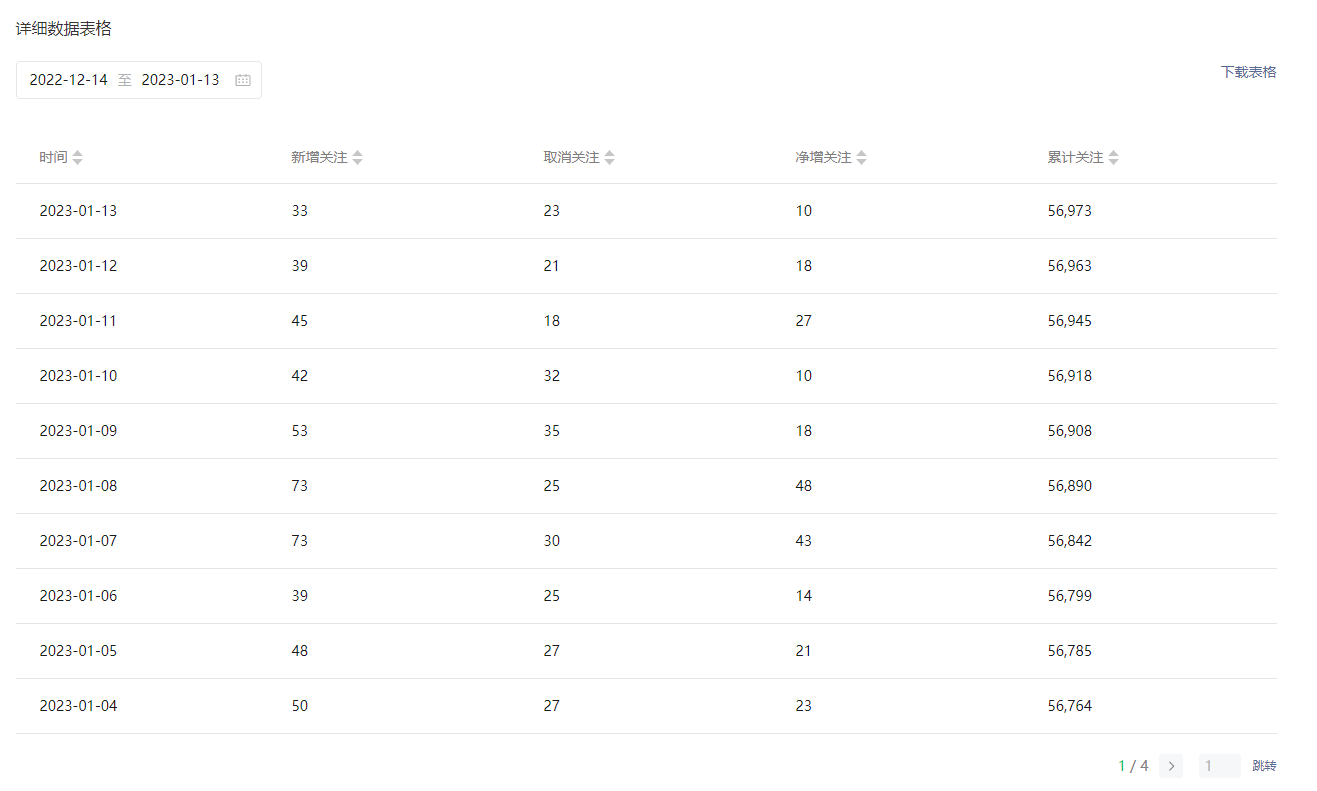Click the 累计关注 column header label

coord(1075,158)
